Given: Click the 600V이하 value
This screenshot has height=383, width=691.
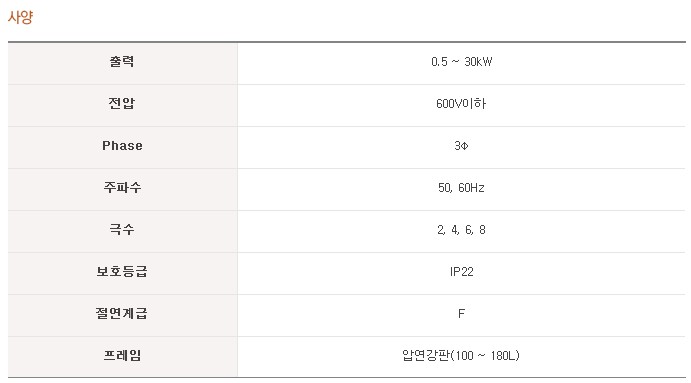Looking at the screenshot, I should point(461,104).
